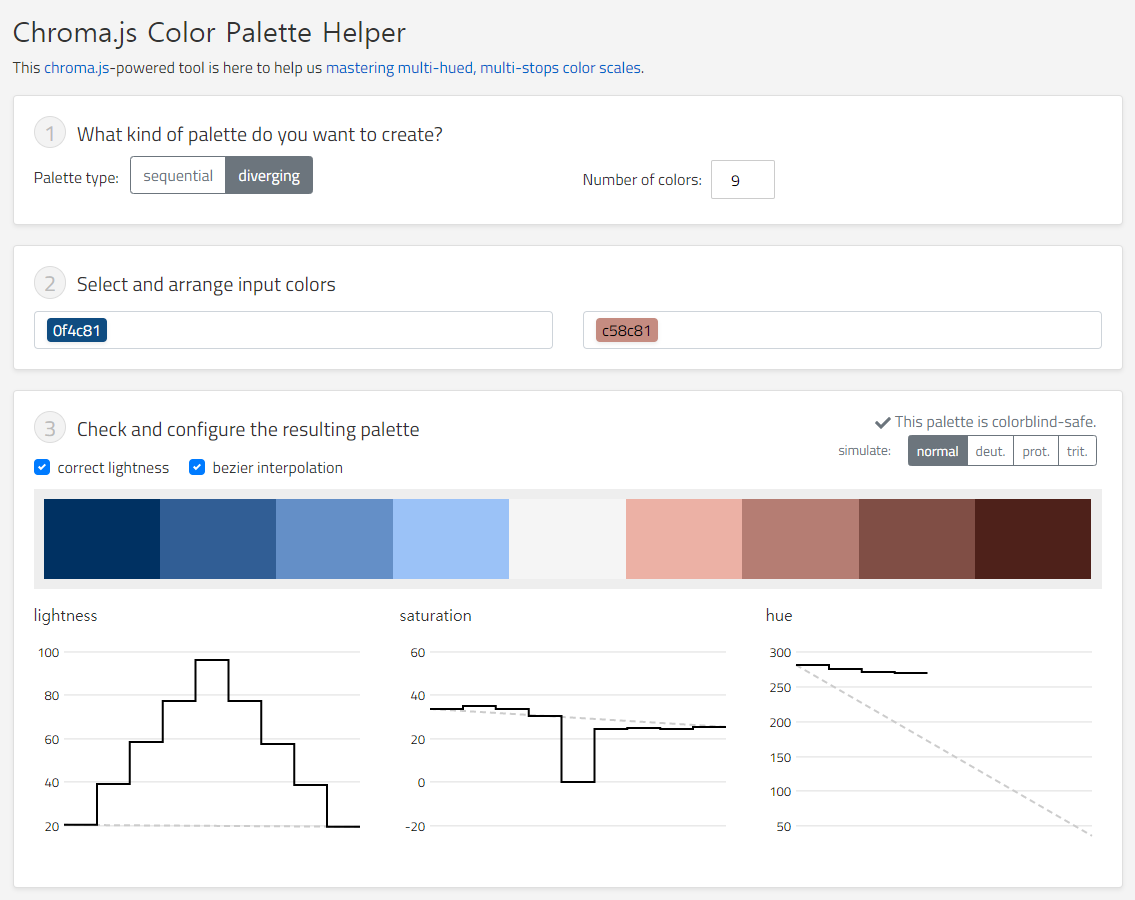Select the sequential palette type
Viewport: 1135px width, 900px height.
[x=178, y=176]
